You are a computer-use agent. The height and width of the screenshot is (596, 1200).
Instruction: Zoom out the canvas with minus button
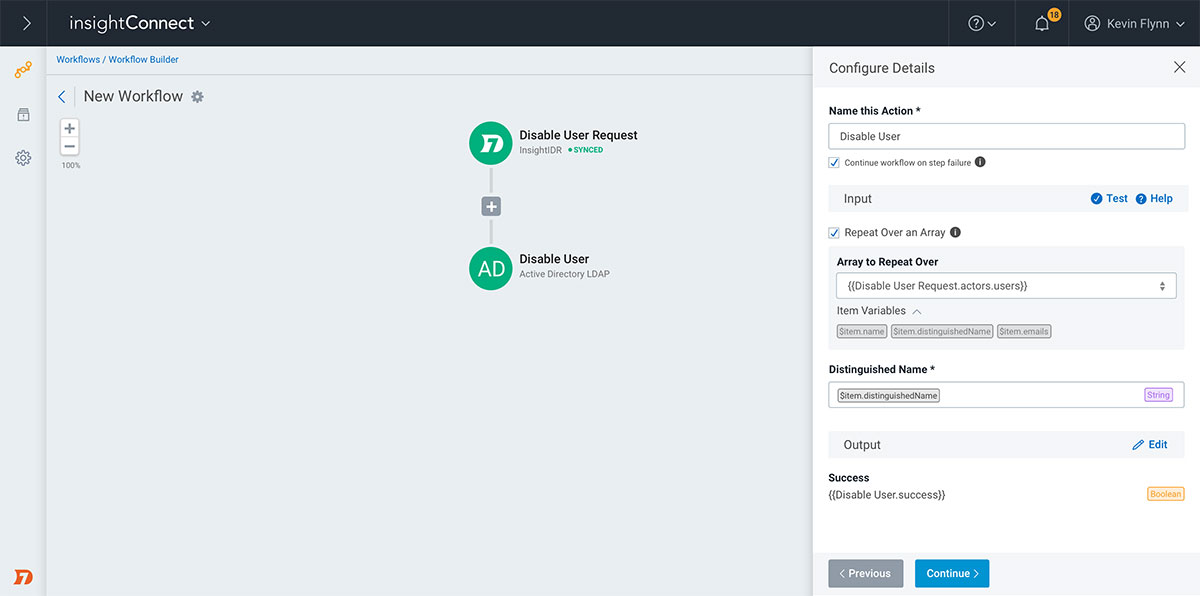tap(70, 147)
